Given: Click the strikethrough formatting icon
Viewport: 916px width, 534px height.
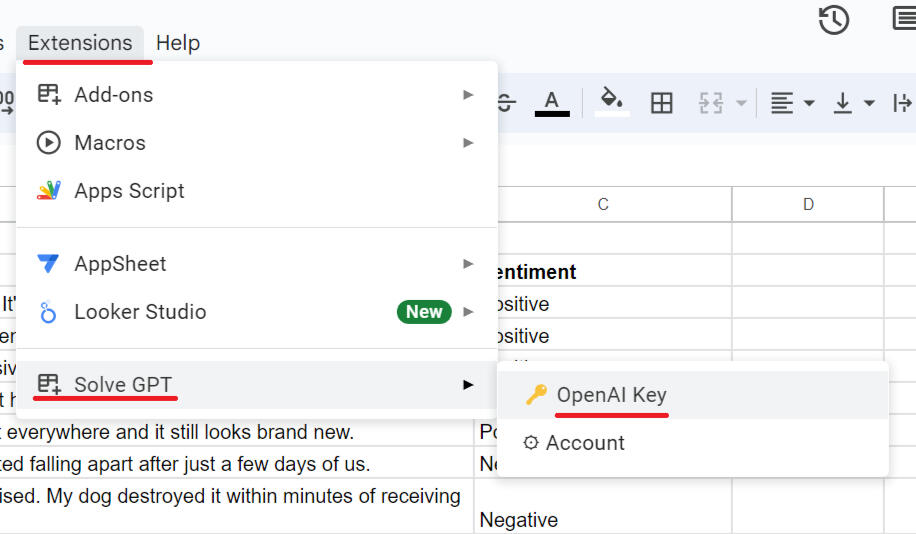Looking at the screenshot, I should tap(506, 102).
